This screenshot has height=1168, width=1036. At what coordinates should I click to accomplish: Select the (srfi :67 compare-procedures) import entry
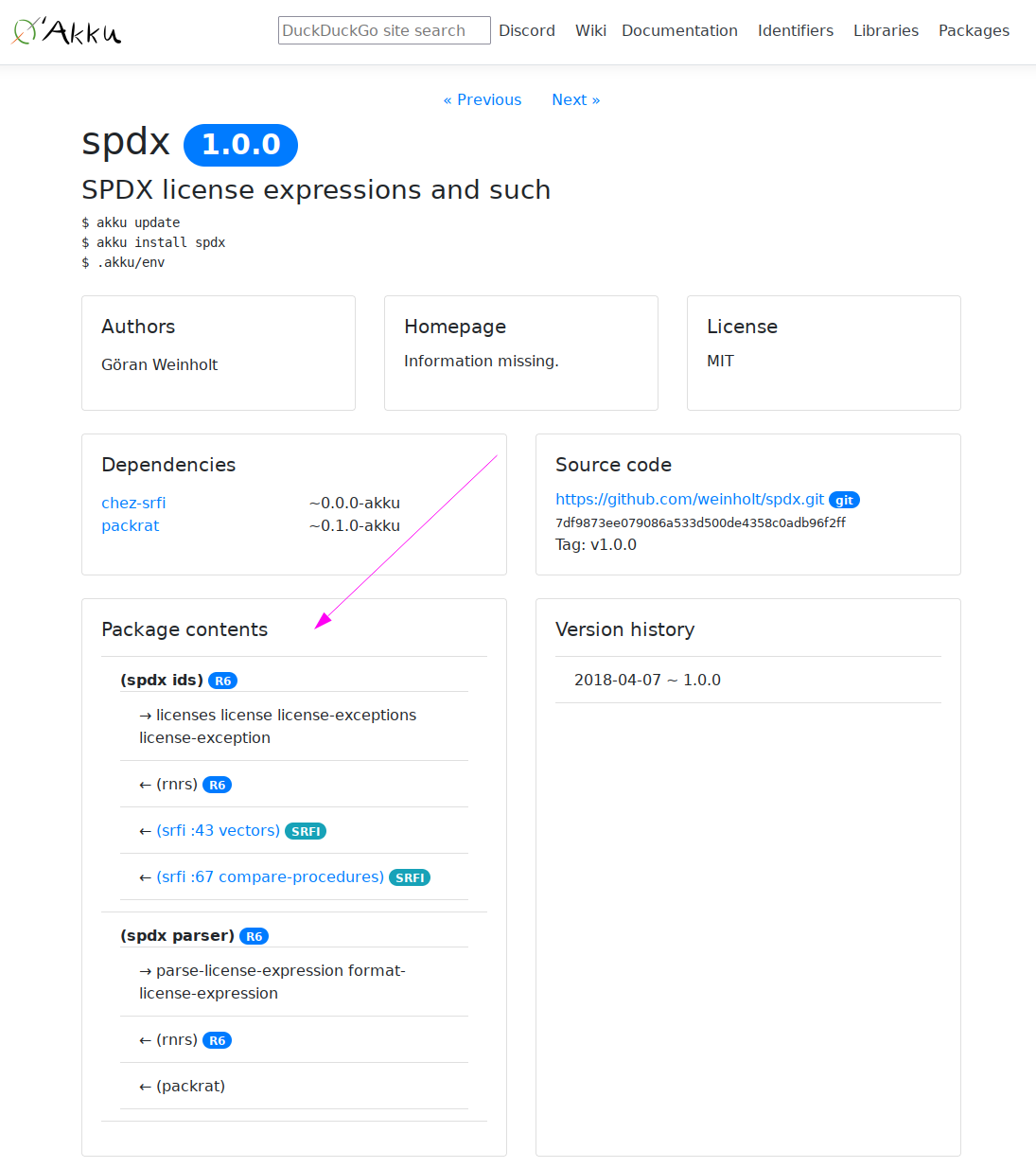(270, 876)
